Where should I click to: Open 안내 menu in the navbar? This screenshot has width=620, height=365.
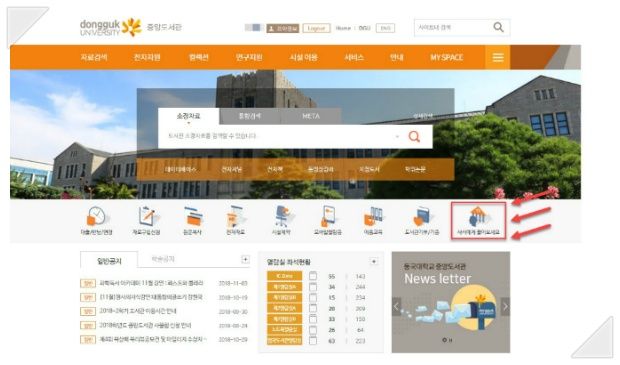click(x=396, y=58)
